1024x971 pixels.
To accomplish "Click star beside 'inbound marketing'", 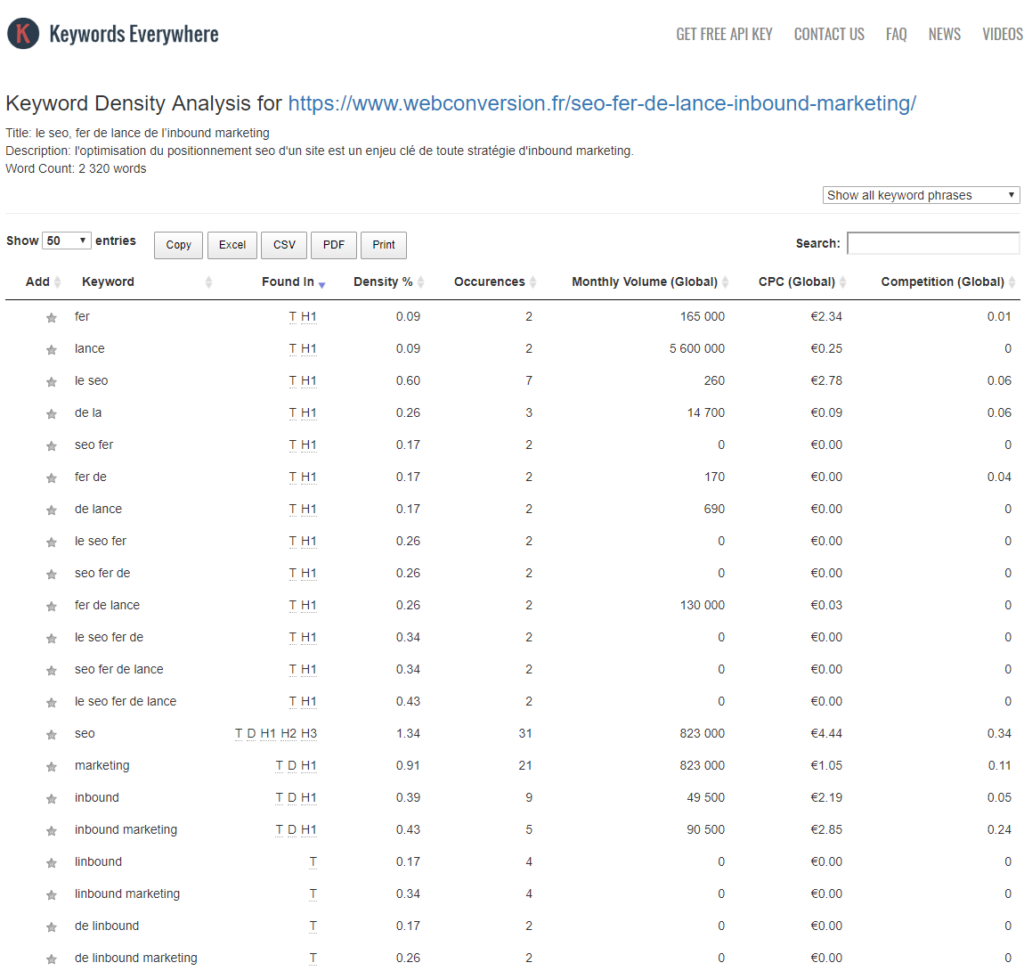I will 51,831.
